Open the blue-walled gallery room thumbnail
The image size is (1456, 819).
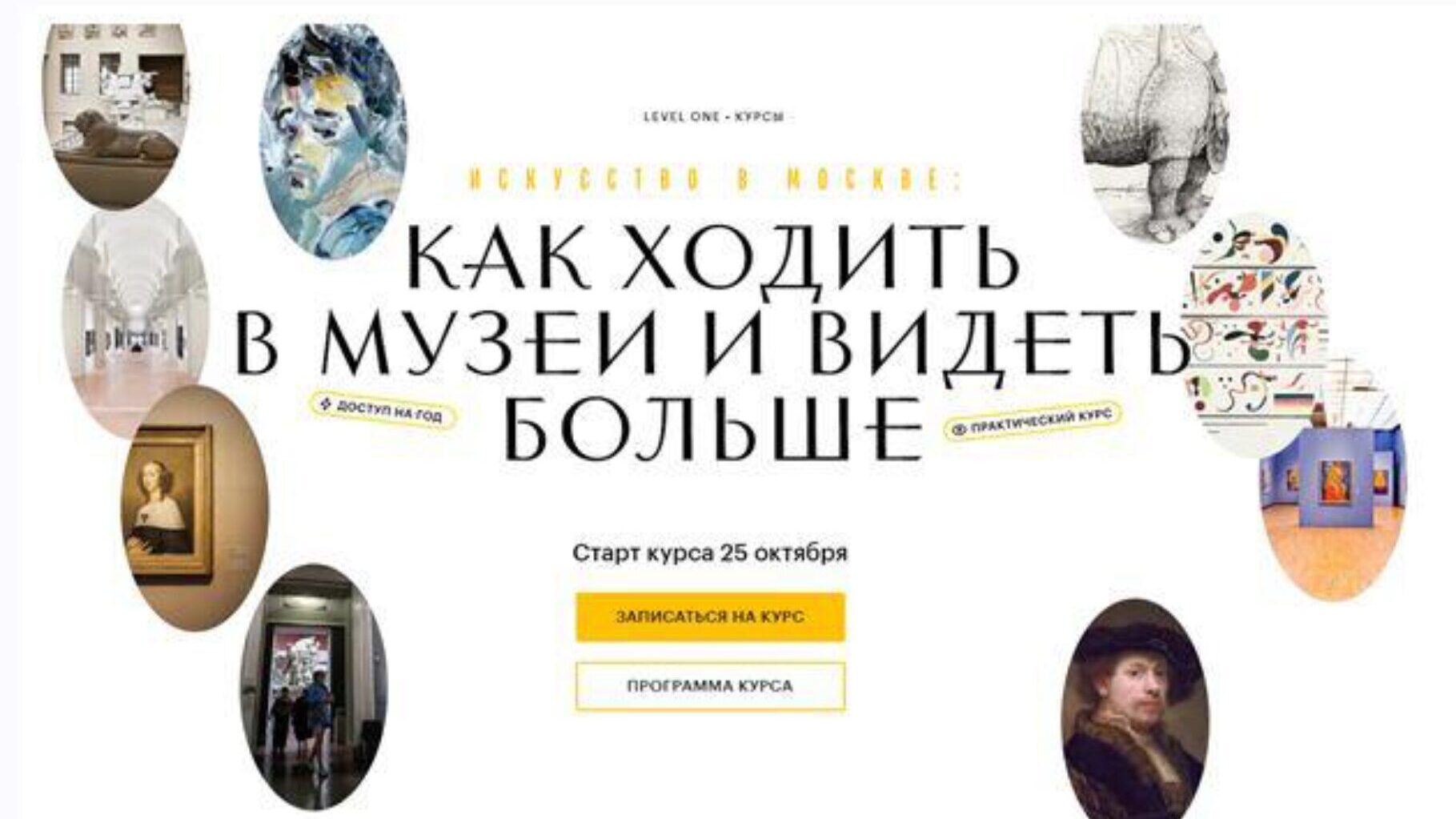(x=1332, y=479)
